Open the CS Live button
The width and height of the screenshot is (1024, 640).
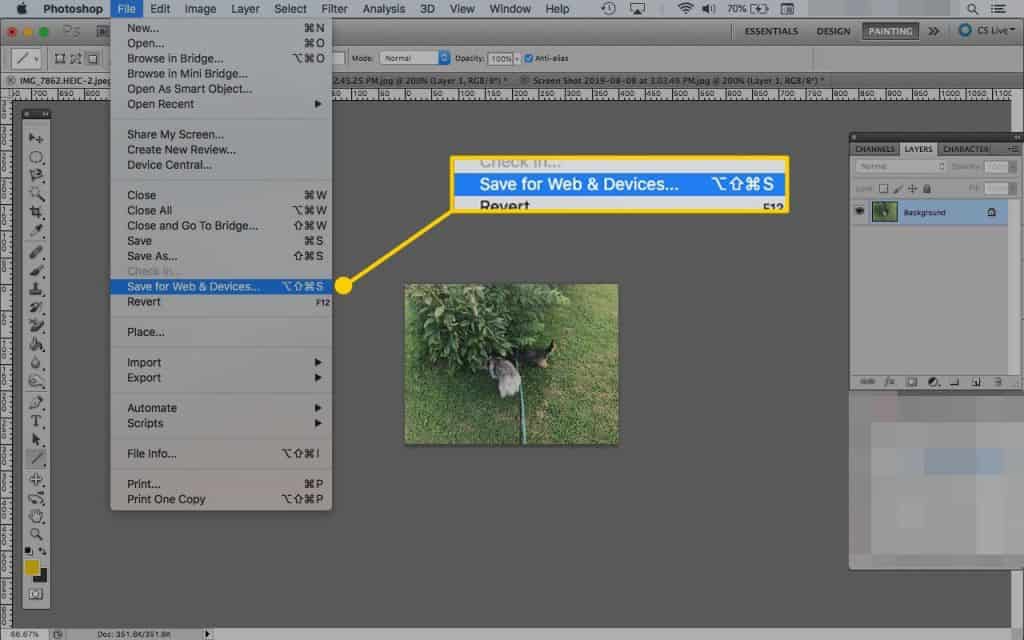(987, 30)
